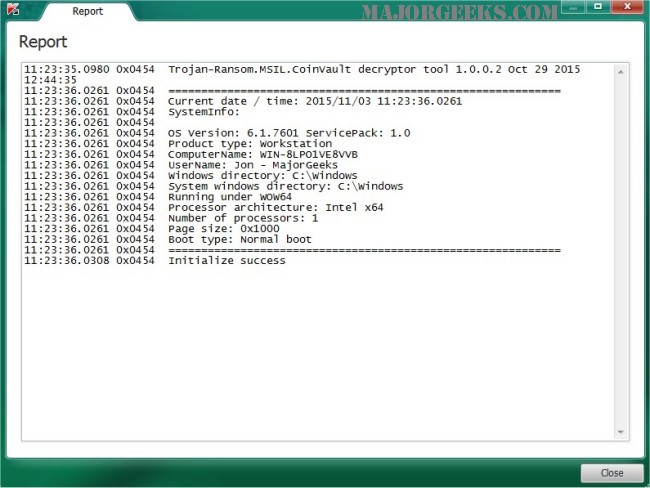Image resolution: width=650 pixels, height=488 pixels.
Task: Click the Report heading text
Action: pyautogui.click(x=43, y=42)
